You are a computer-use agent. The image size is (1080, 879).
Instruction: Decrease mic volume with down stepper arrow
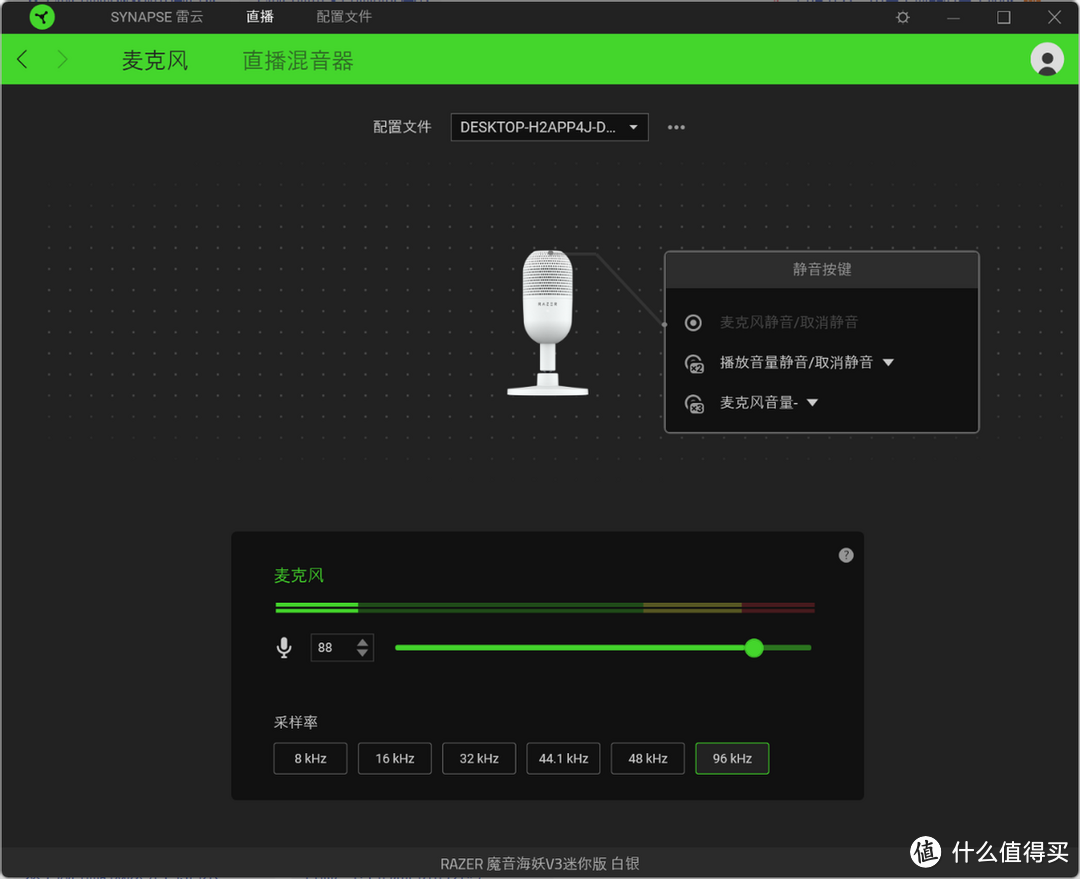tap(362, 652)
